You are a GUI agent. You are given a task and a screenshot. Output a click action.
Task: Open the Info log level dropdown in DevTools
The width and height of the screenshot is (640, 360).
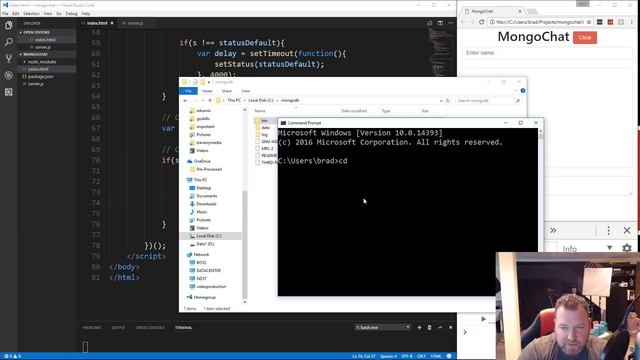(x=587, y=248)
